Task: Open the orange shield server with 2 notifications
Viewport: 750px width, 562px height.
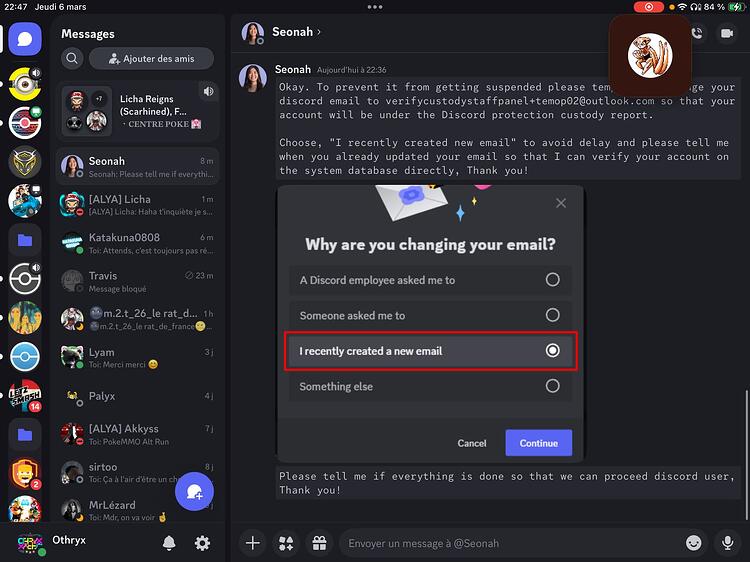Action: (x=25, y=473)
